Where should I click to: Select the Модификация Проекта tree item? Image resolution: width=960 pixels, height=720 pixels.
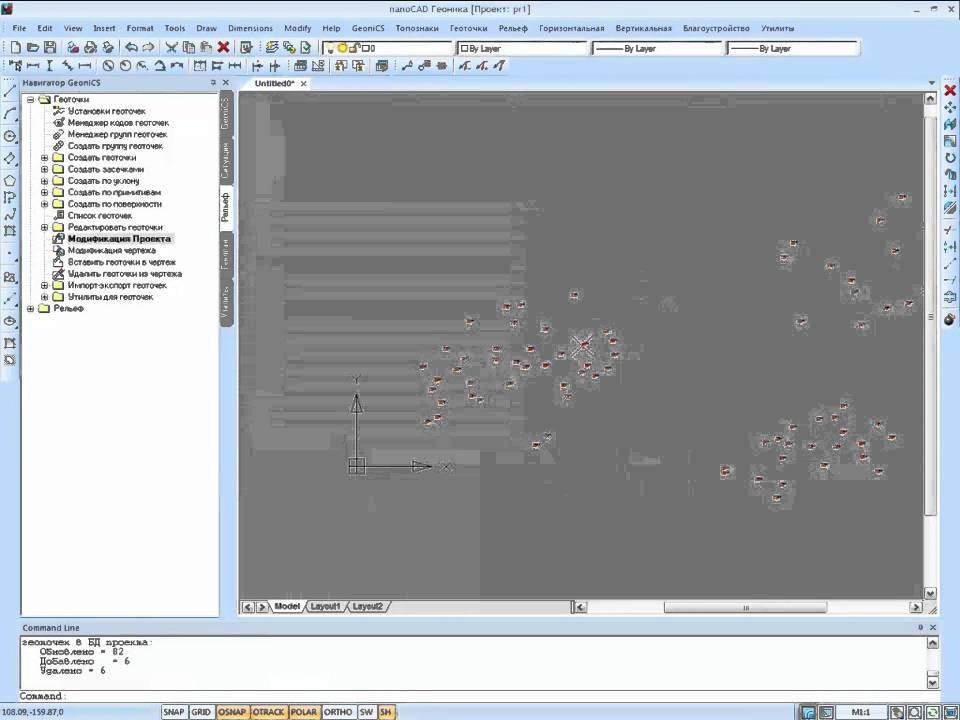tap(119, 239)
